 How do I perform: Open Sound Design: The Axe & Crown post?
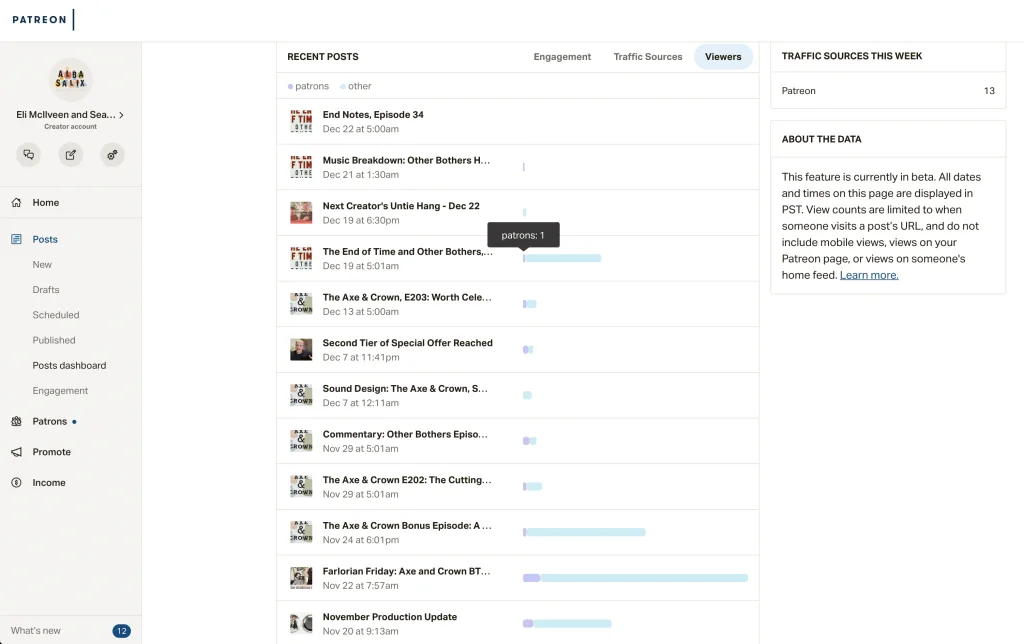pyautogui.click(x=405, y=389)
